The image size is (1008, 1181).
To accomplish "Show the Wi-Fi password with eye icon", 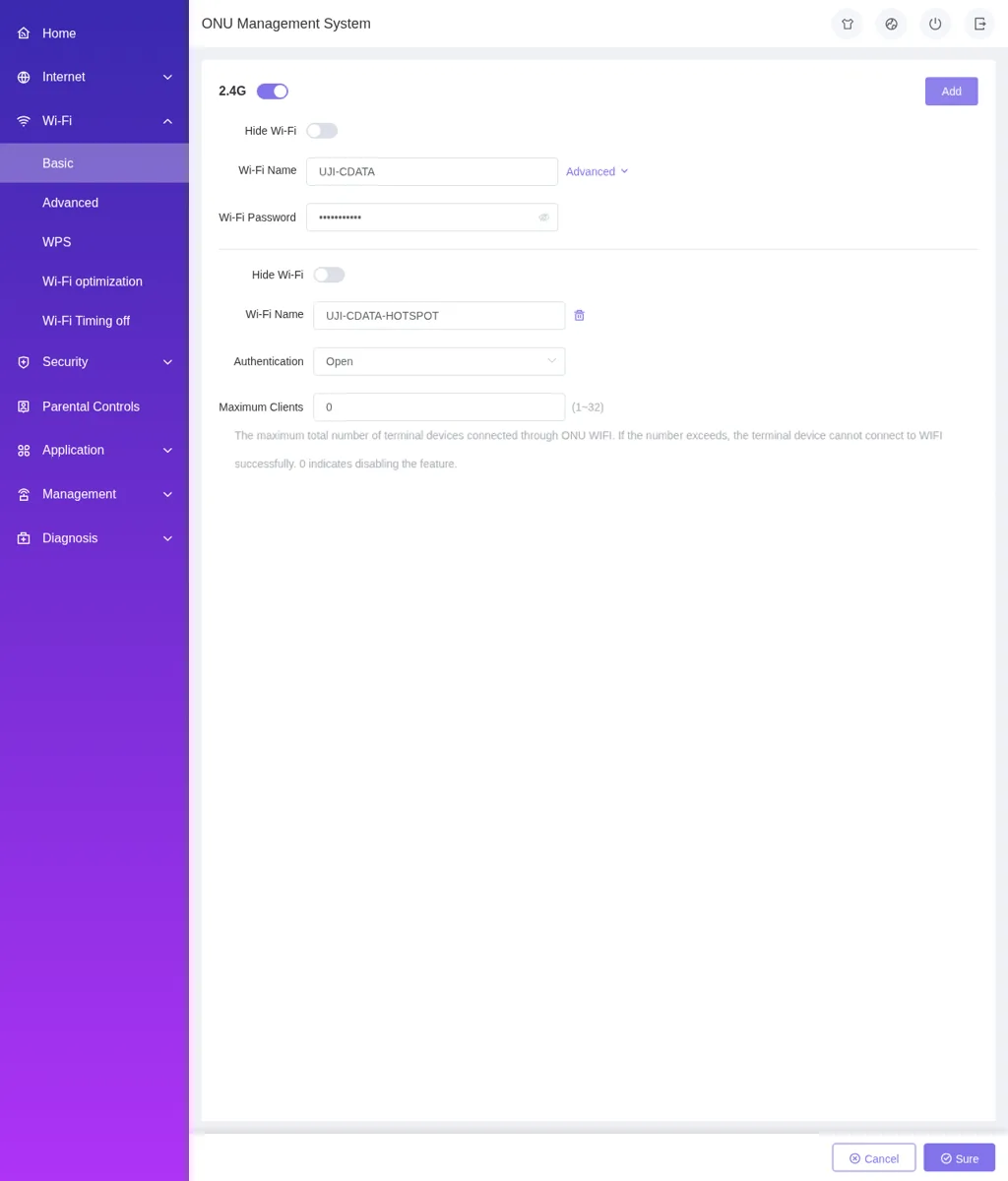I will click(x=543, y=218).
